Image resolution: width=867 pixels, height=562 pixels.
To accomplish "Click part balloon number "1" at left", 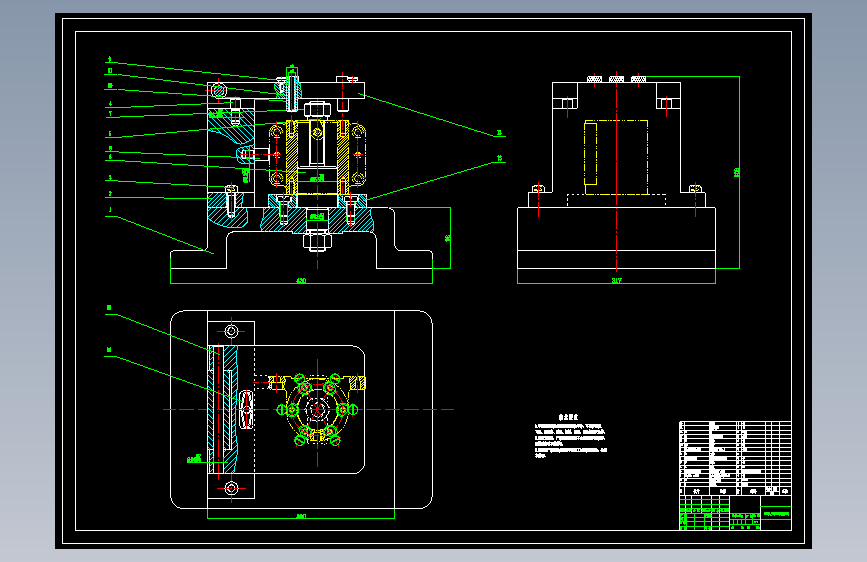I will pyautogui.click(x=110, y=210).
